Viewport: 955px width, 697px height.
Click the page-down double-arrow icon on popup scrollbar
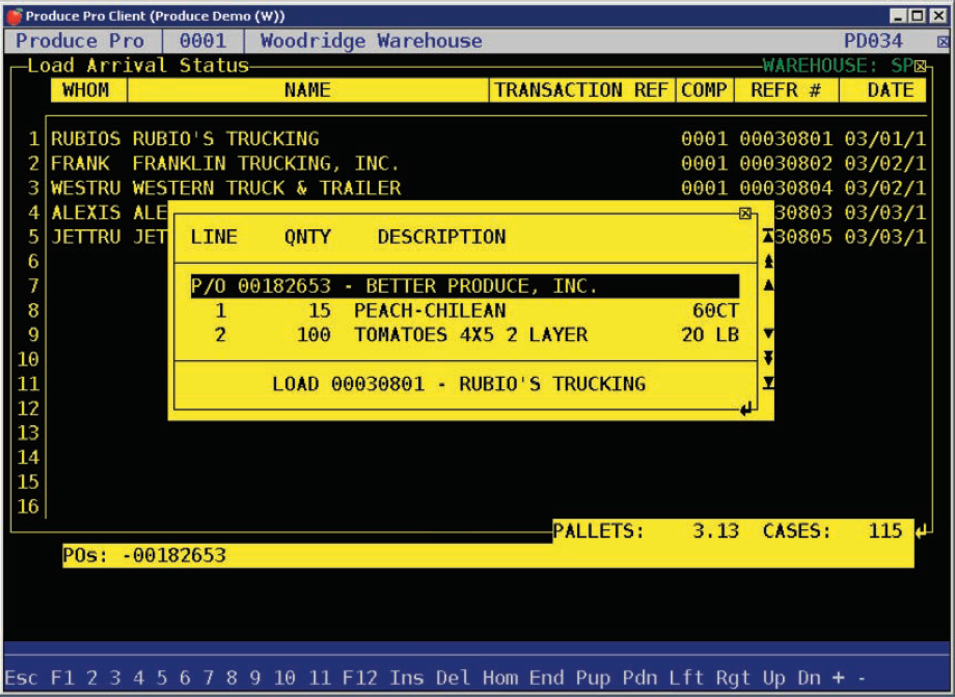click(767, 355)
